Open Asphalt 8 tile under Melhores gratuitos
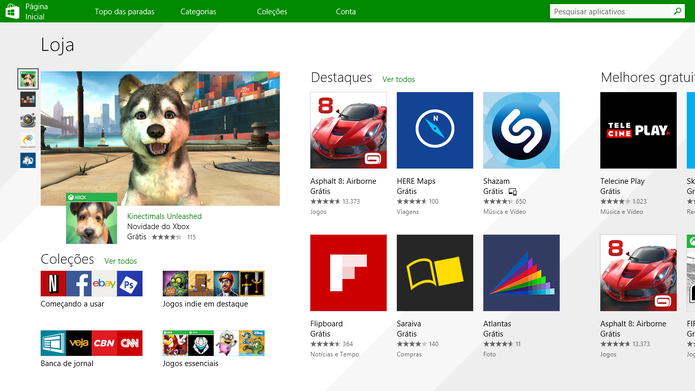 coord(638,273)
